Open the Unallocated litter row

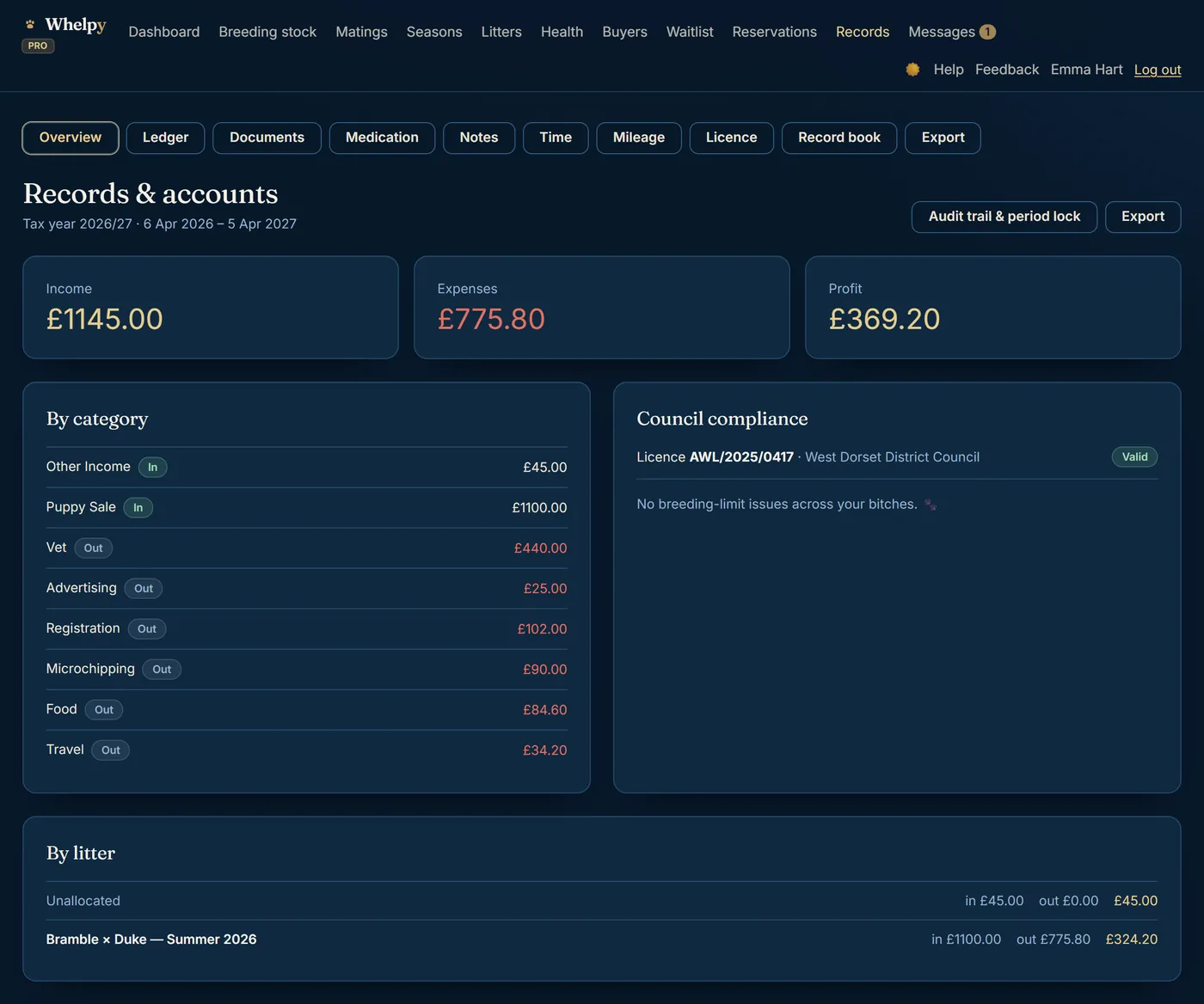(x=601, y=901)
